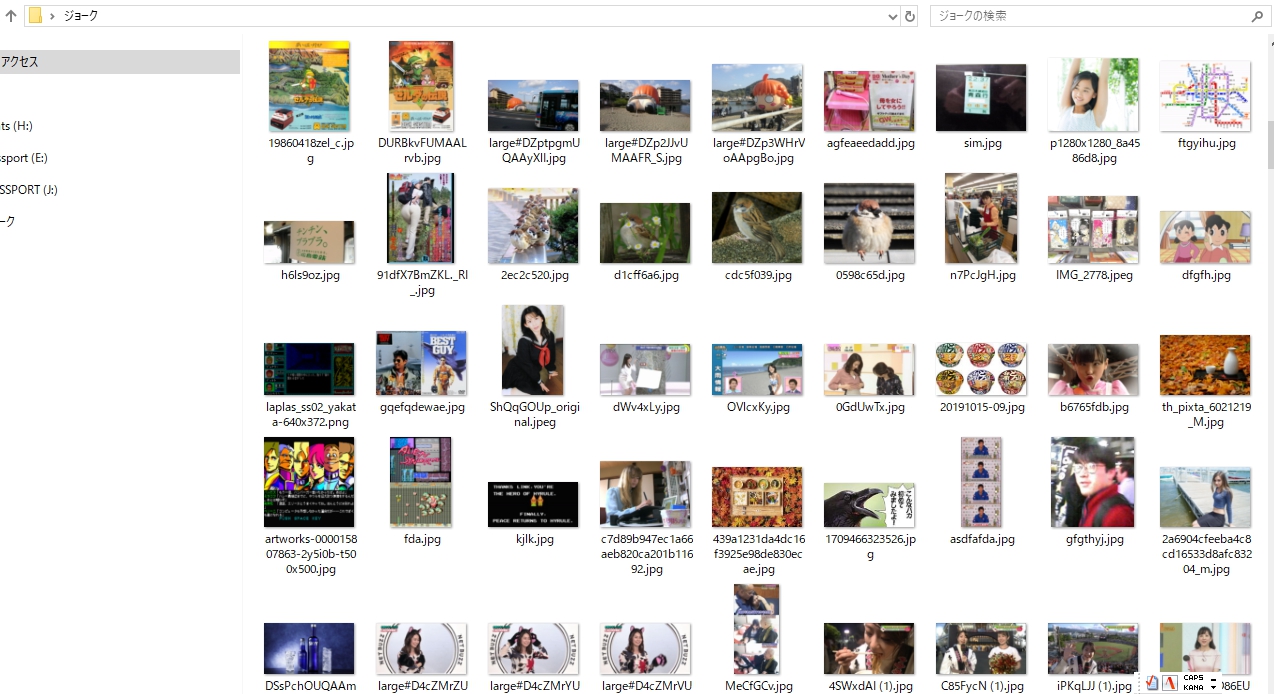This screenshot has width=1274, height=694.
Task: Click the Up arrow navigation button
Action: (x=11, y=16)
